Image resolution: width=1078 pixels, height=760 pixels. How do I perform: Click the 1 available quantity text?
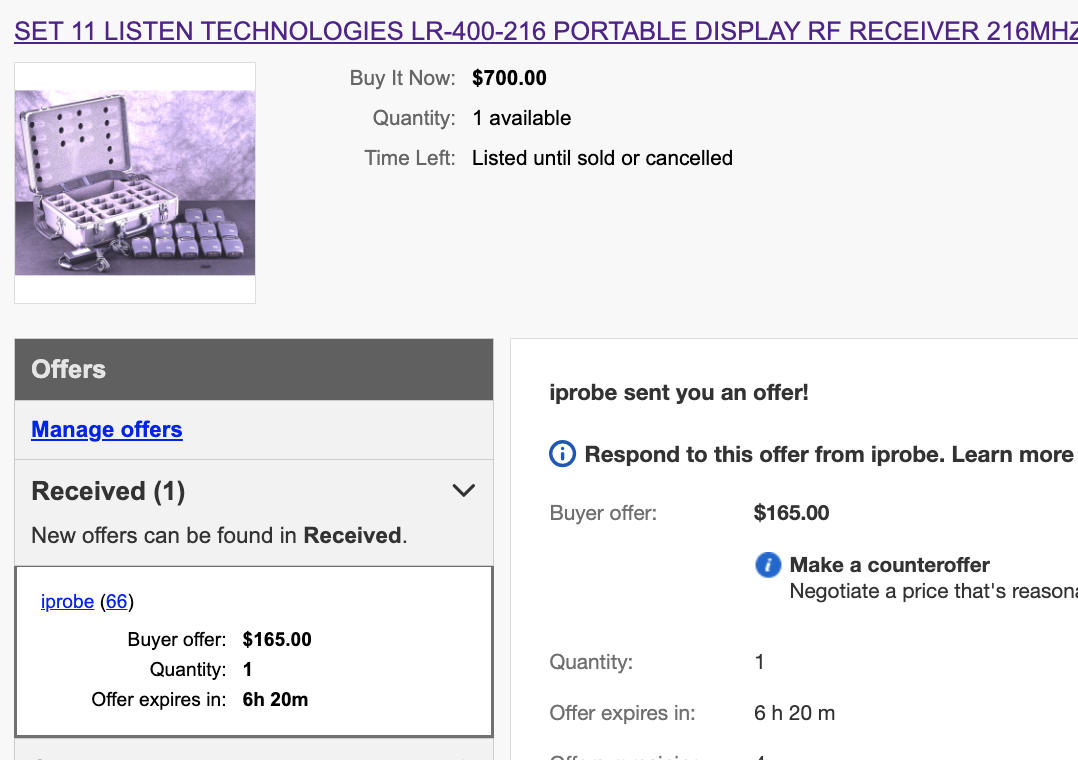521,118
